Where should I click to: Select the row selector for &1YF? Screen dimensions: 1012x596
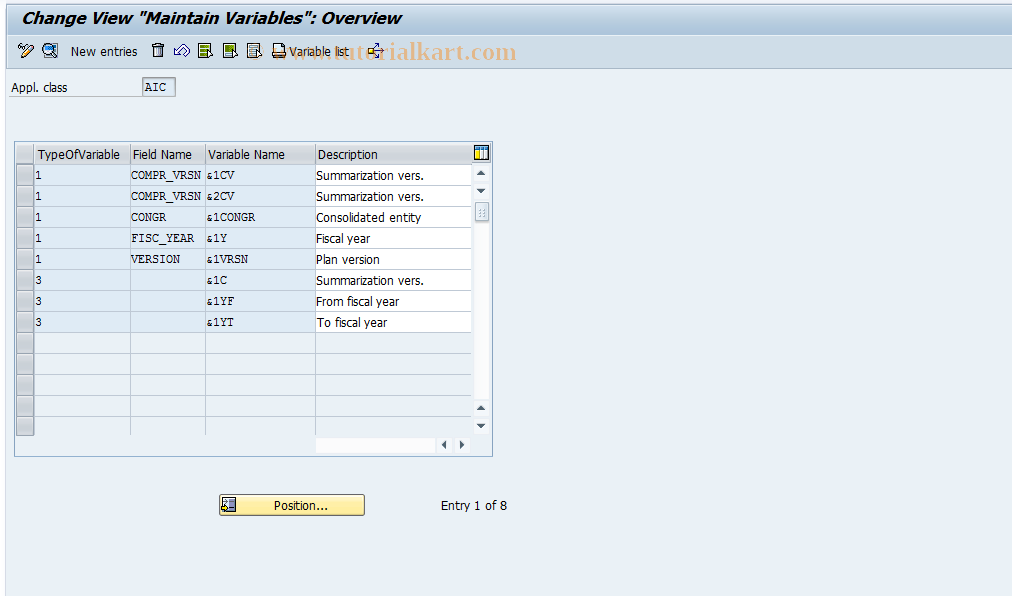coord(25,301)
